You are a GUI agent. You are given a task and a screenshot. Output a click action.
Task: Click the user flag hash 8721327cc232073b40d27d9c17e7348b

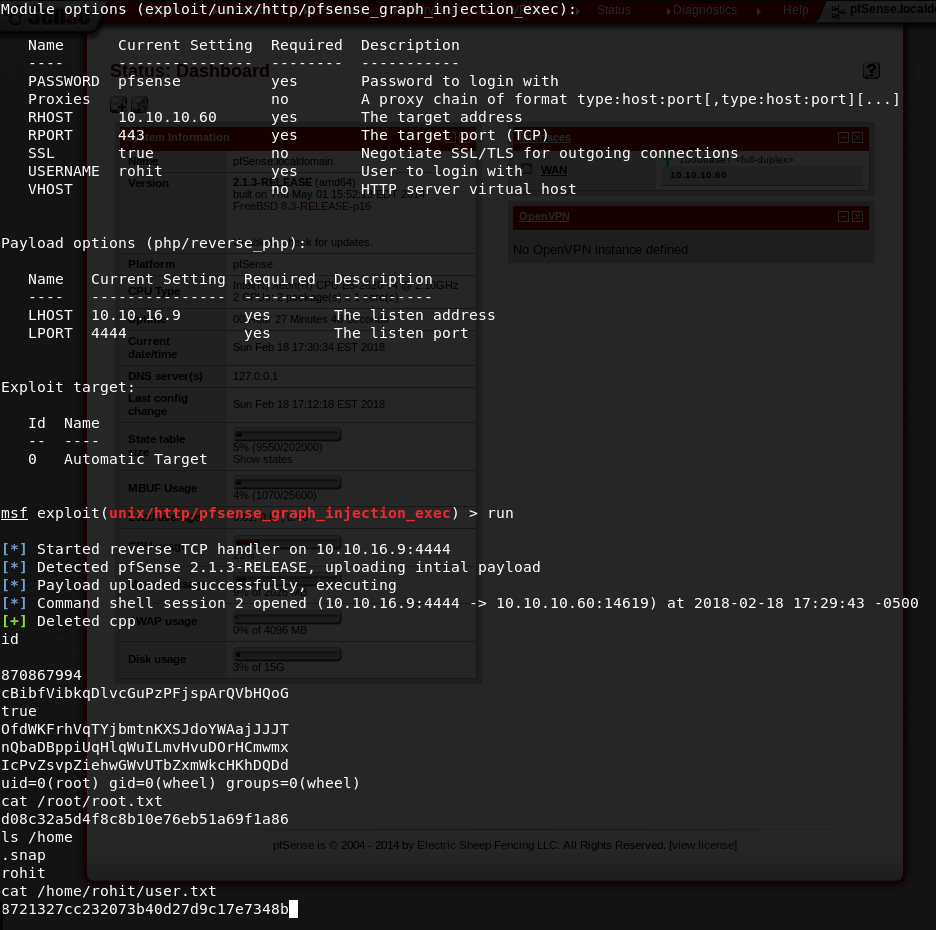144,909
